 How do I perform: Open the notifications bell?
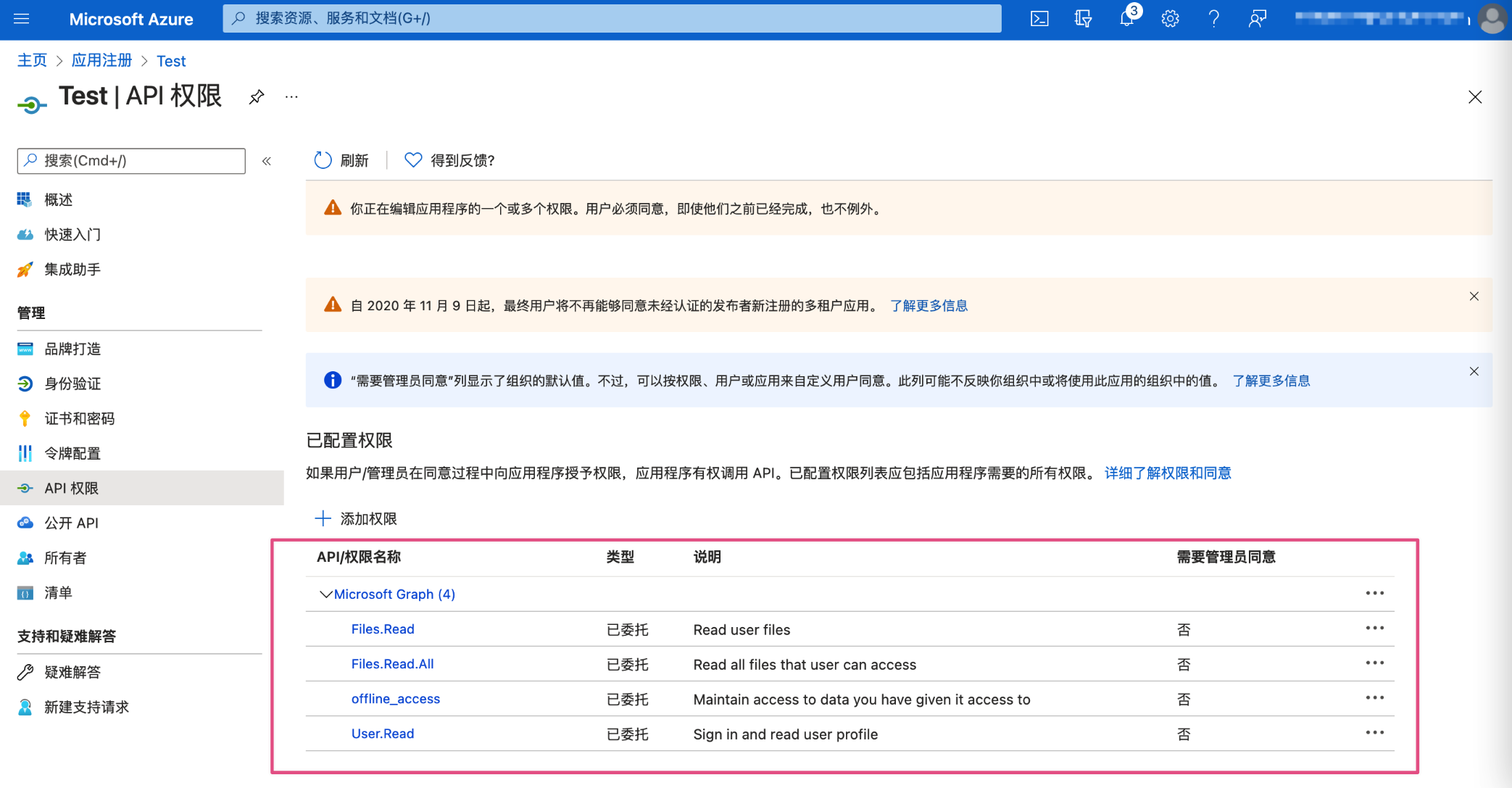coord(1126,19)
